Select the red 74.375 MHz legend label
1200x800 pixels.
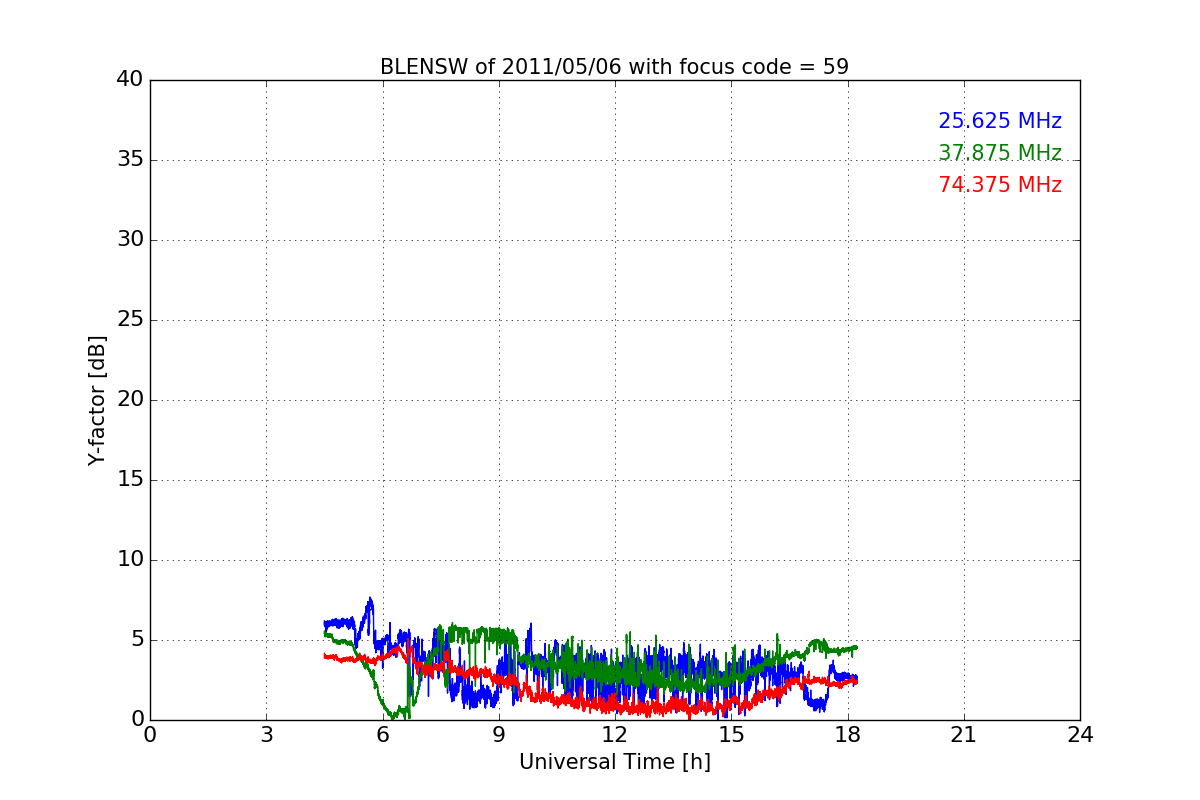[1000, 185]
